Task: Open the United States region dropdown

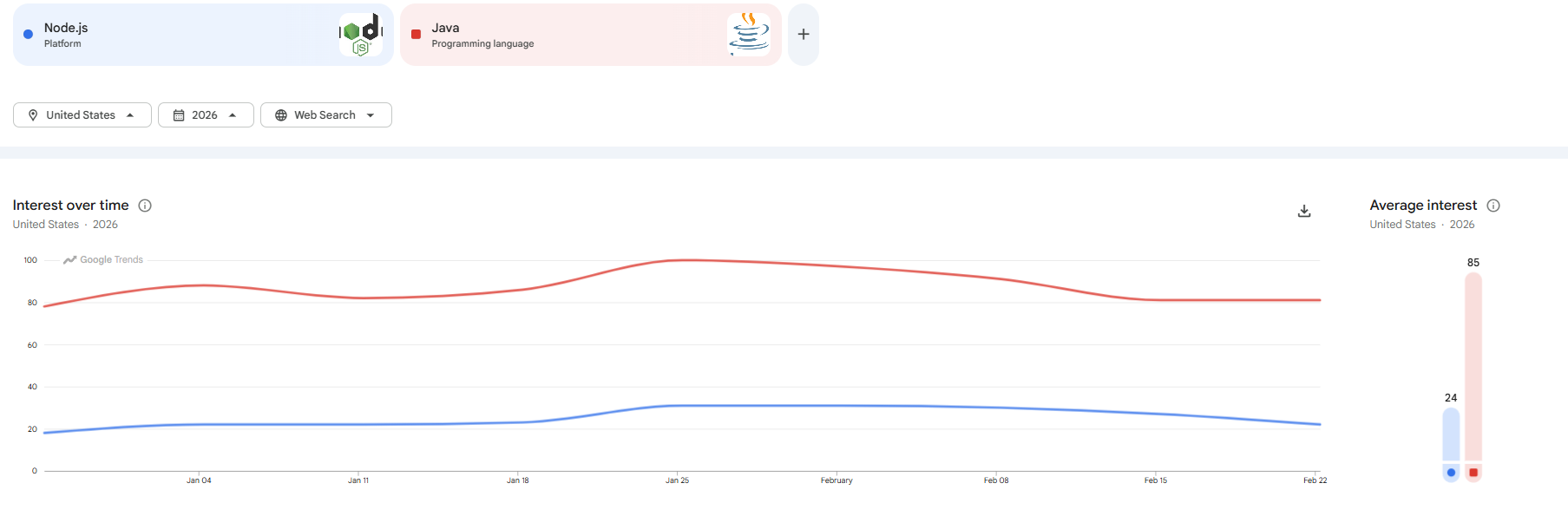Action: point(82,115)
